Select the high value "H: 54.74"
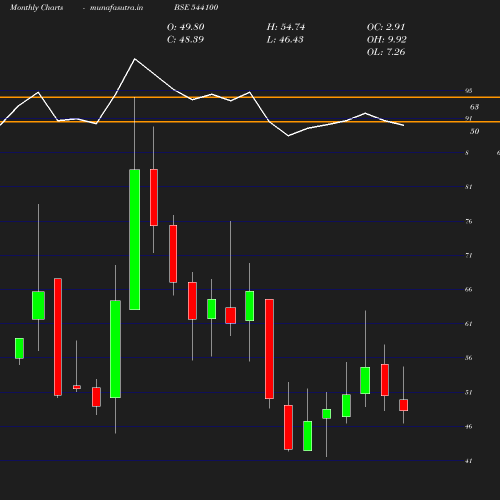500x500 pixels. [286, 27]
